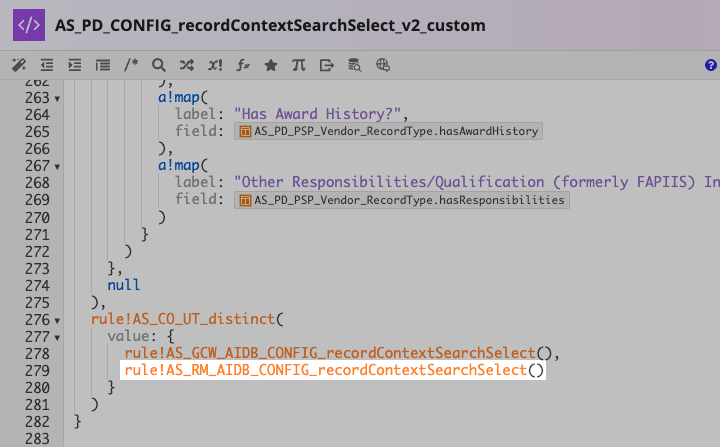Collapse code fold at line 277

point(57,338)
